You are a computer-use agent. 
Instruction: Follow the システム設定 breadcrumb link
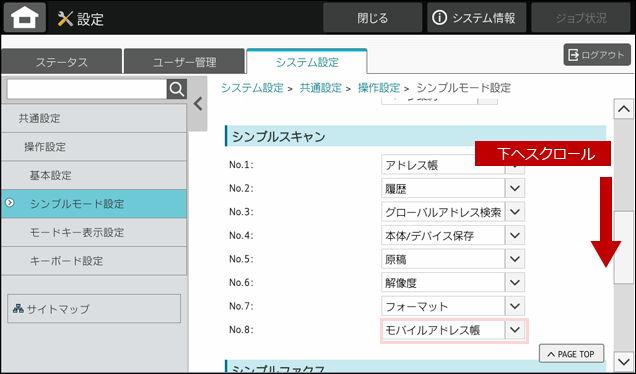coord(252,88)
